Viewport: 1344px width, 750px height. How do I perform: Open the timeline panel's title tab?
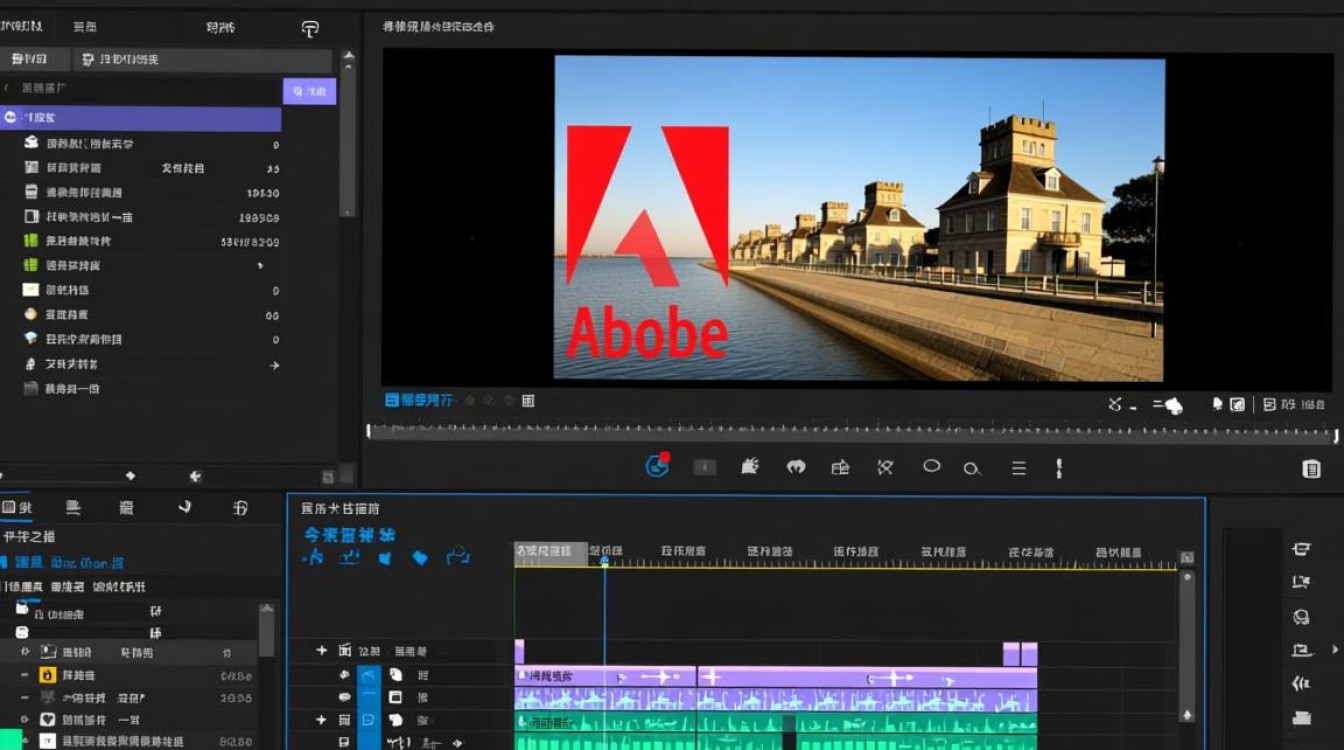340,508
